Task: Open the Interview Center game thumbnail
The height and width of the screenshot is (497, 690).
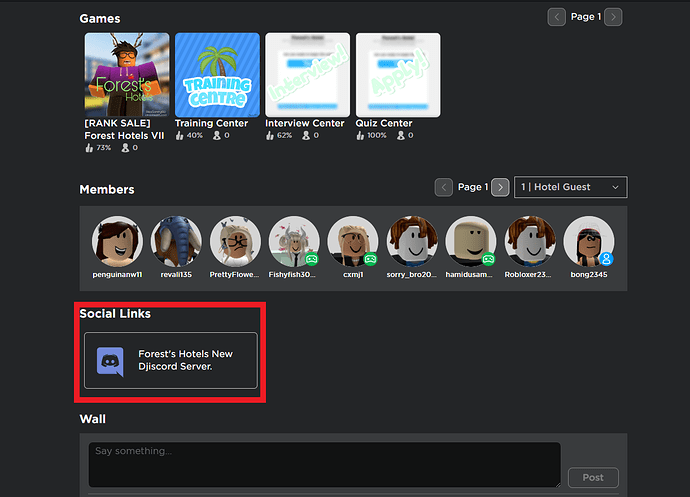Action: pos(308,75)
